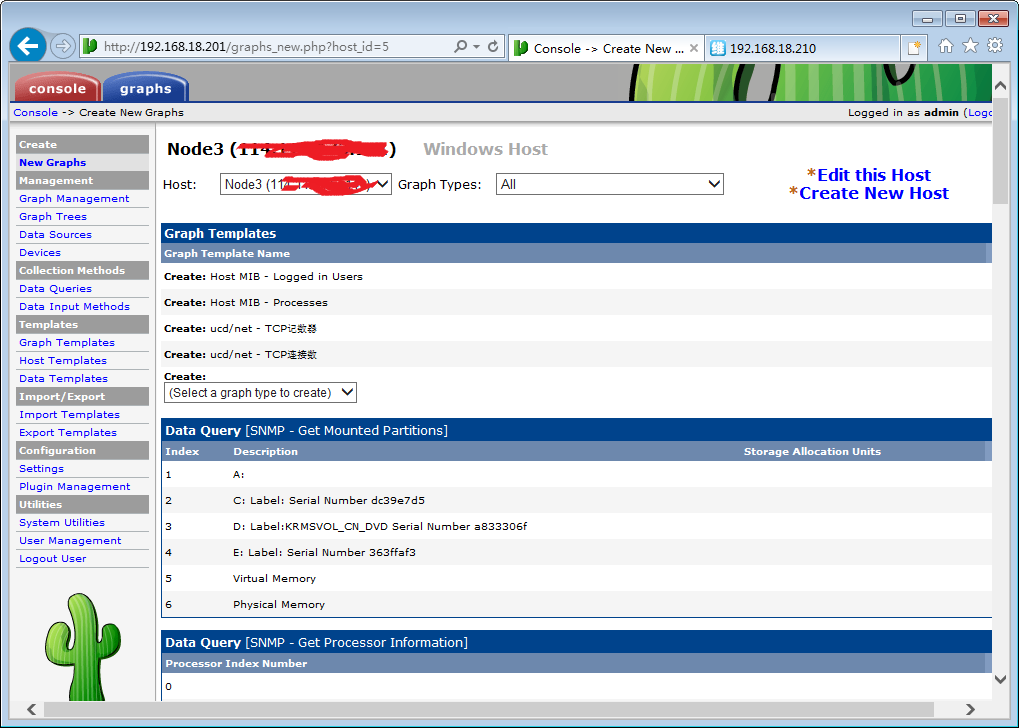
Task: Close the Console Create New tab
Action: coord(693,48)
